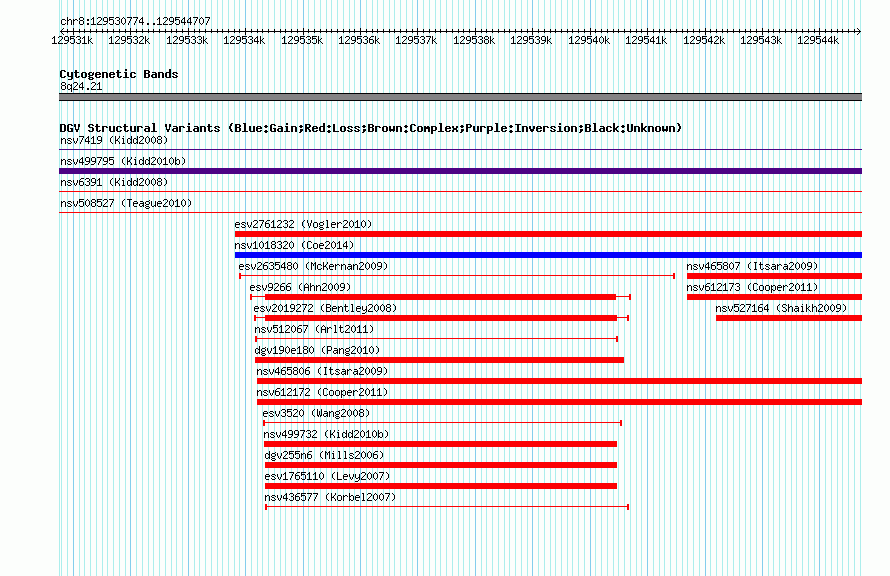This screenshot has width=890, height=576.
Task: Click the nsv508527 (Teague2010) label
Action: click(126, 203)
